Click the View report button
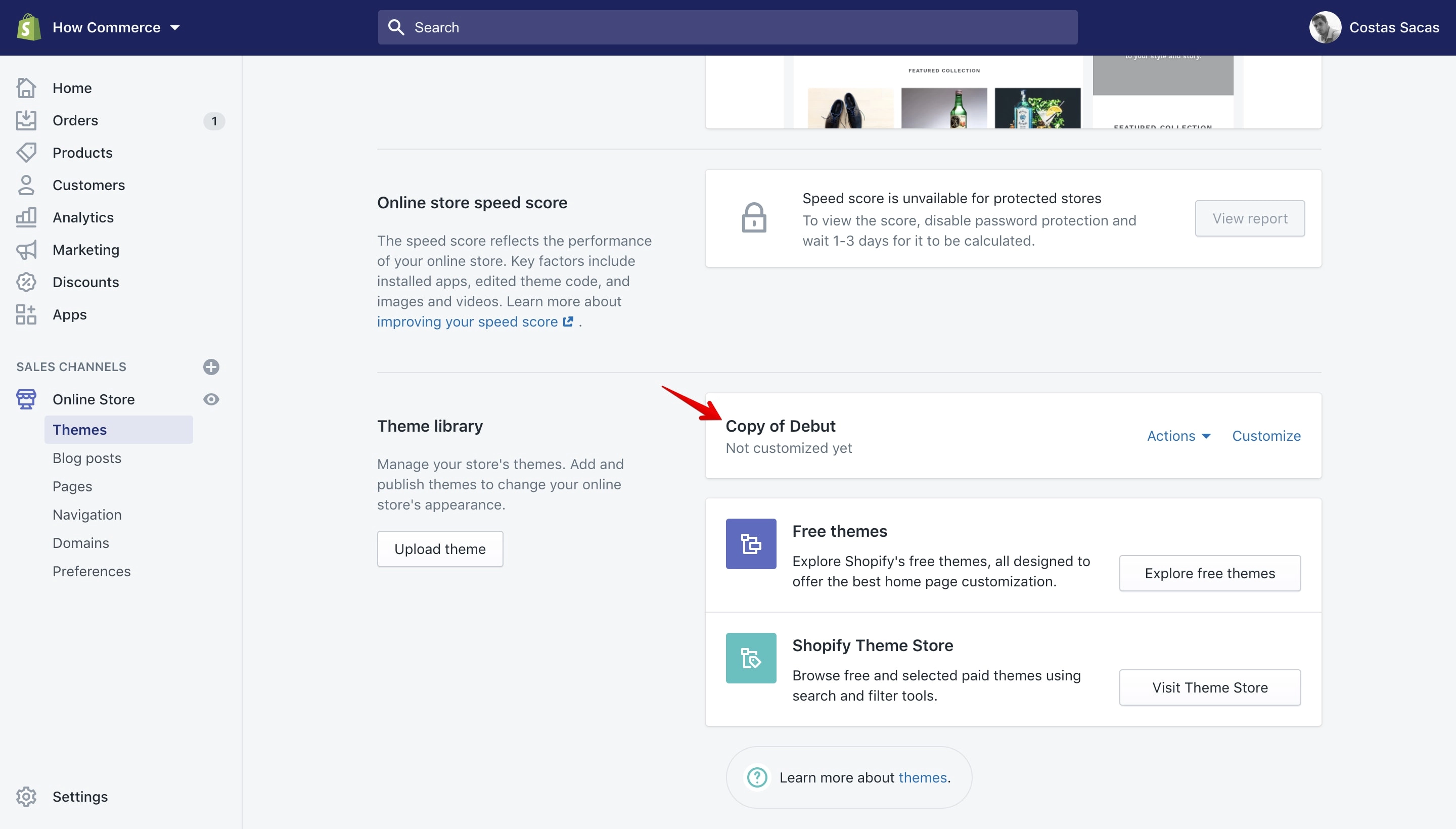This screenshot has width=1456, height=829. (x=1250, y=218)
